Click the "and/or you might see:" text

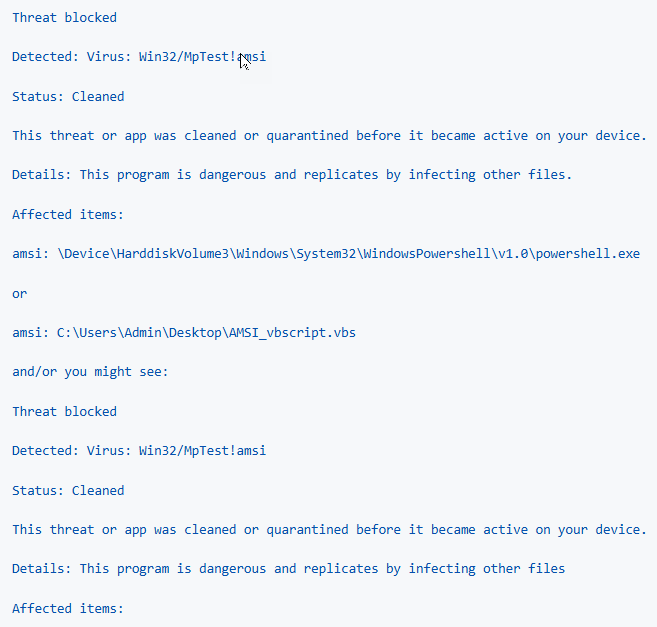[90, 372]
